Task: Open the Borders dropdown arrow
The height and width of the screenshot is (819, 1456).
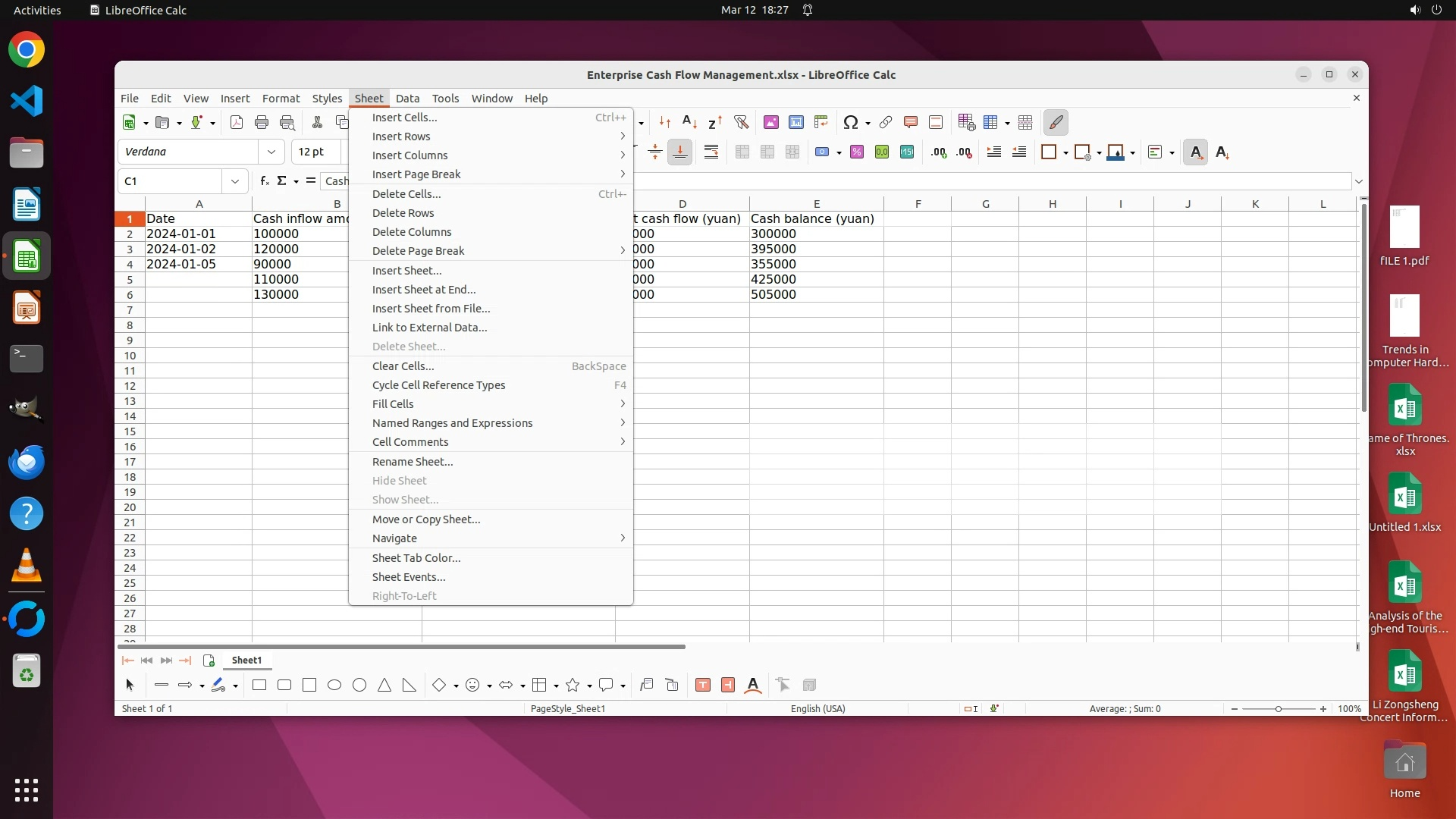Action: (x=1065, y=152)
